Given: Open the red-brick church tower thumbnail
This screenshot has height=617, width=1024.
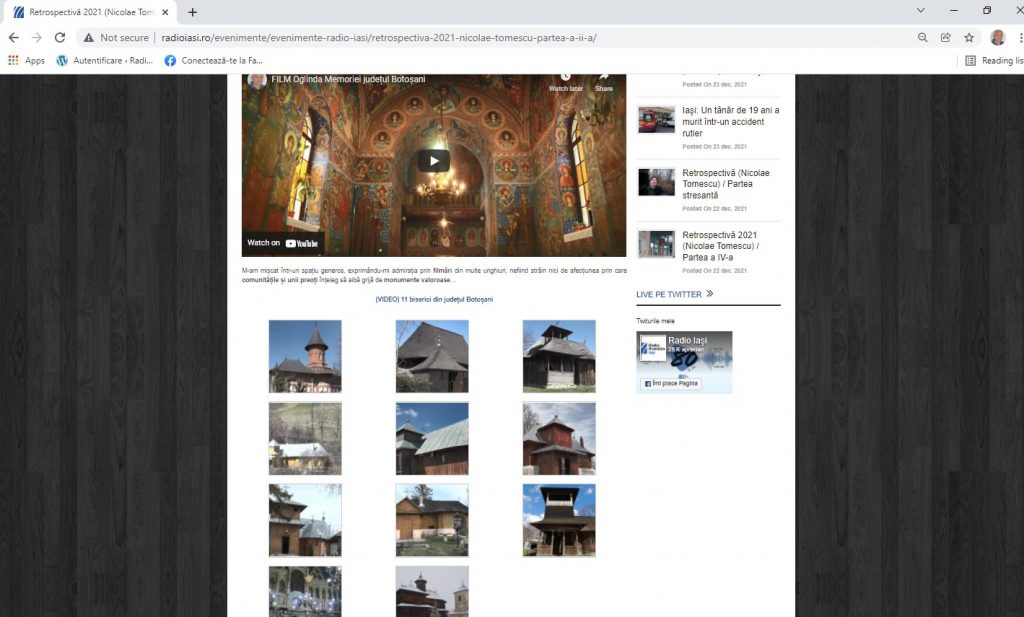Looking at the screenshot, I should 305,356.
